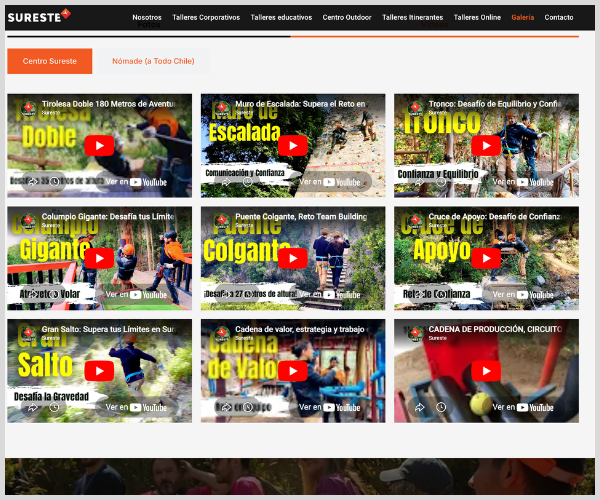The width and height of the screenshot is (600, 500).
Task: Open Cadena de valor video title link
Action: 300,328
